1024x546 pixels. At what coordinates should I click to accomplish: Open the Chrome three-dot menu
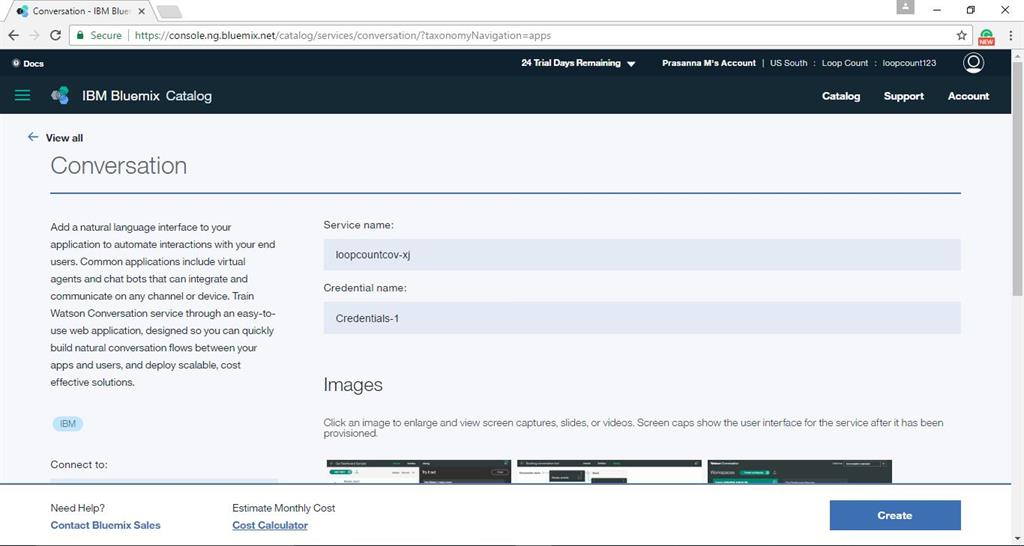coord(1010,35)
